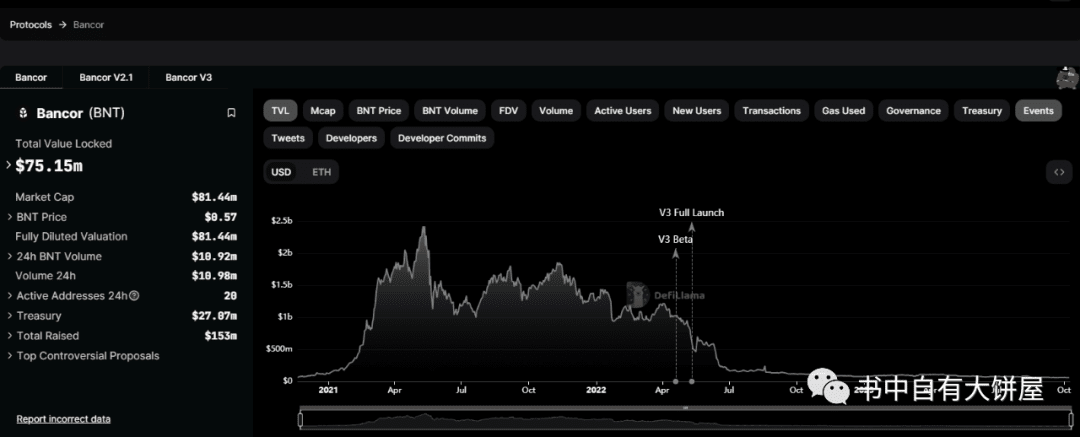Click the $2.5b y-axis label
This screenshot has height=437, width=1080.
[282, 221]
